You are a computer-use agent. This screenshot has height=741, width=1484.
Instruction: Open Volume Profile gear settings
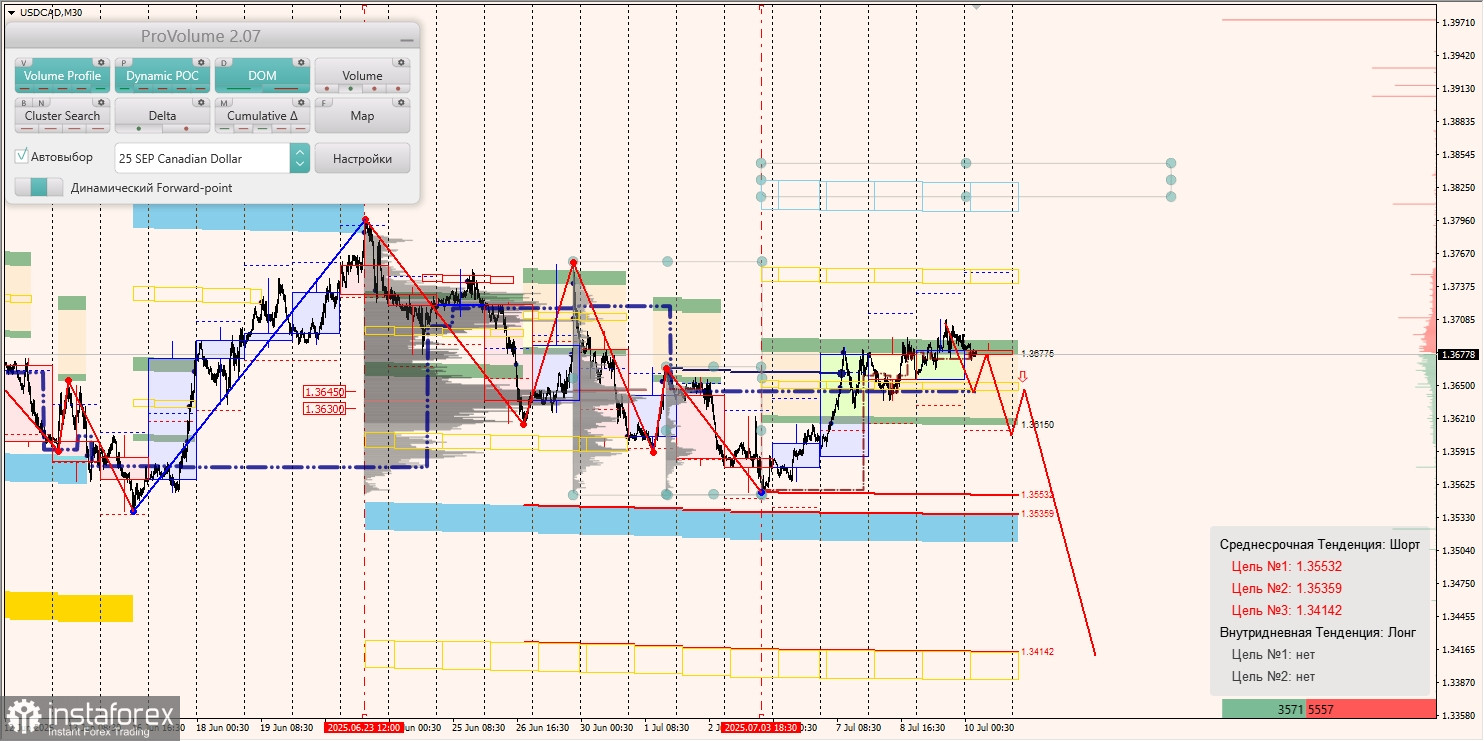(101, 62)
